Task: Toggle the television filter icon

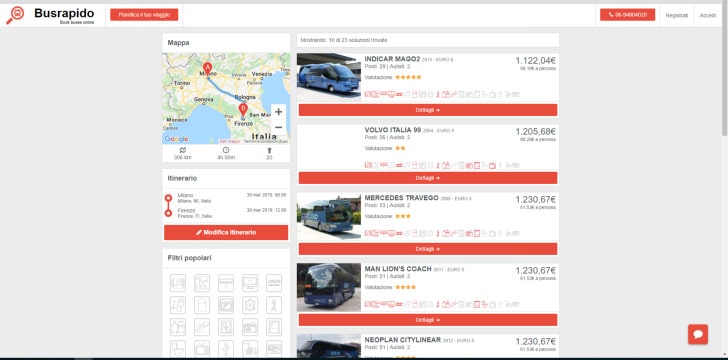Action: 202,348
